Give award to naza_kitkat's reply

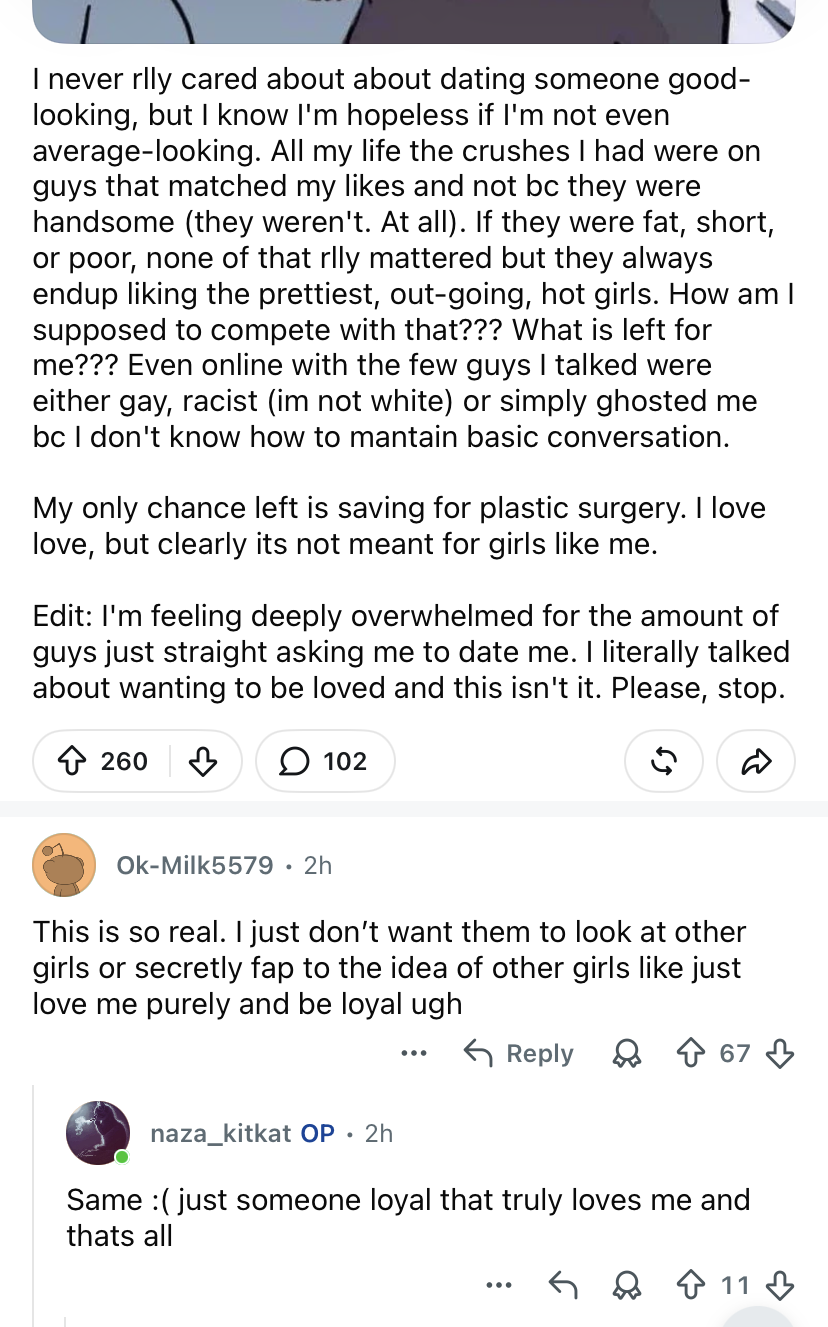627,1285
